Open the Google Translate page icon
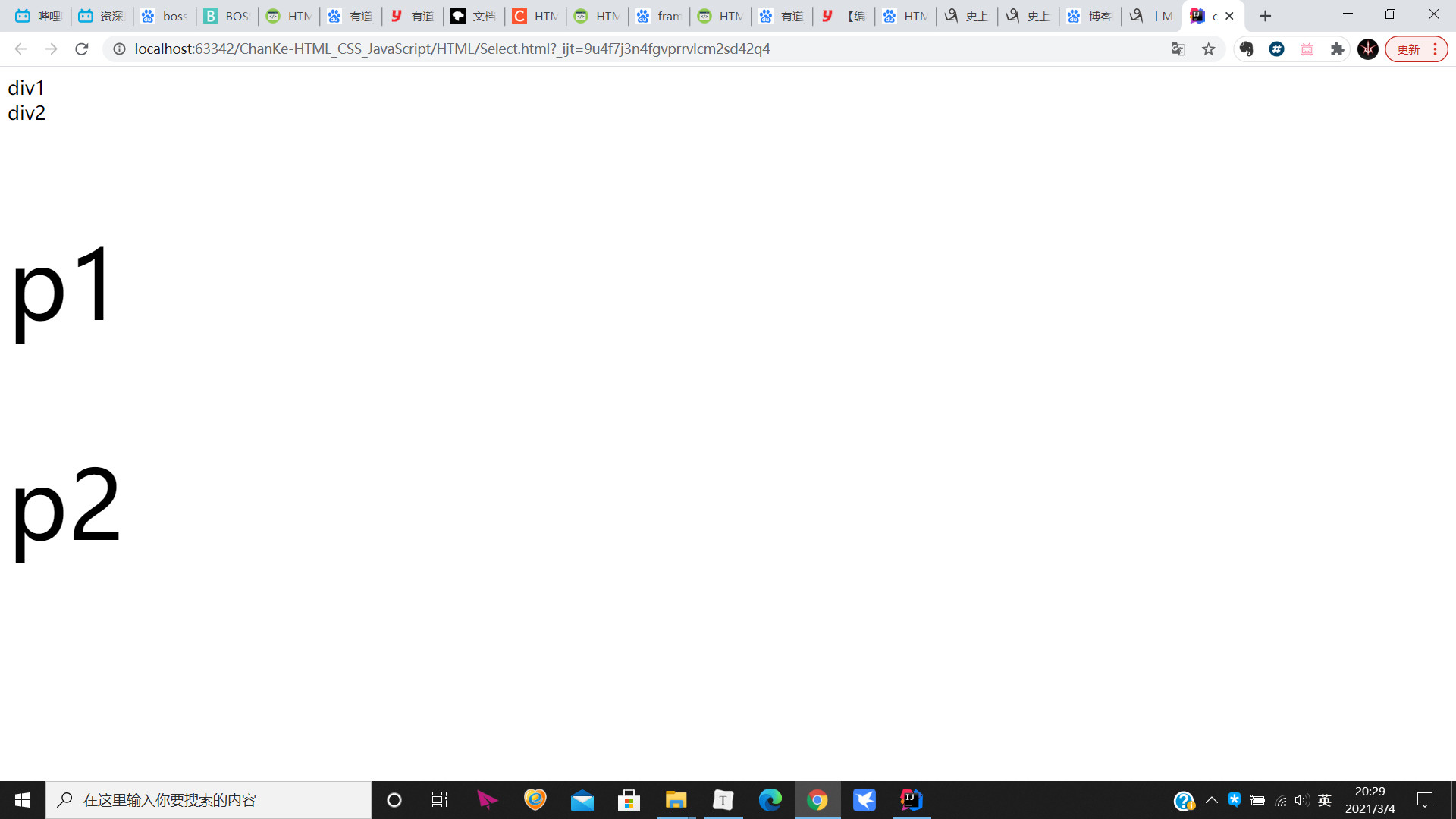The image size is (1456, 819). pyautogui.click(x=1178, y=49)
